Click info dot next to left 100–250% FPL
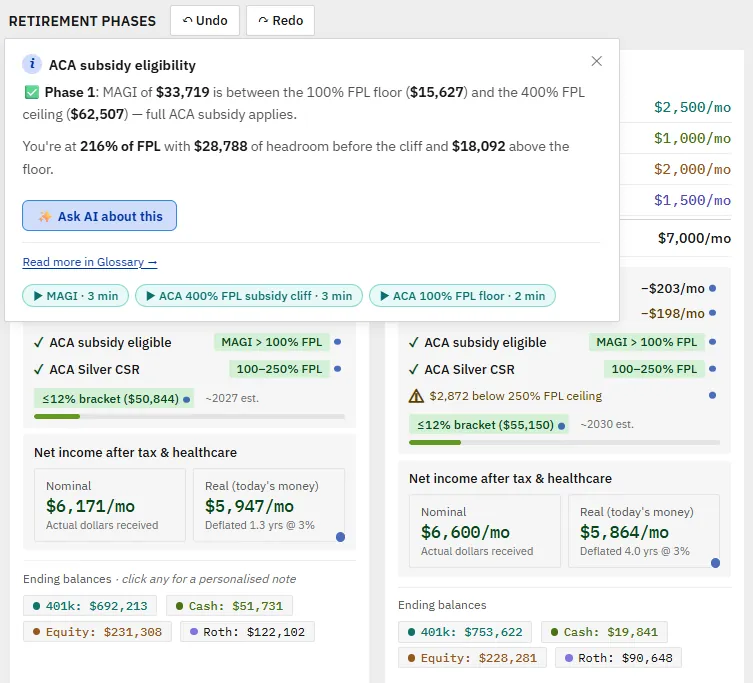This screenshot has height=683, width=753. (338, 369)
